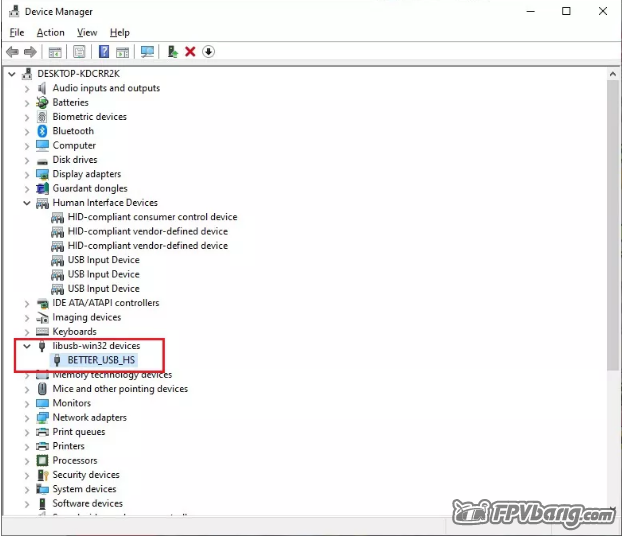
Task: Click Update device driver toolbar icon
Action: click(x=172, y=52)
